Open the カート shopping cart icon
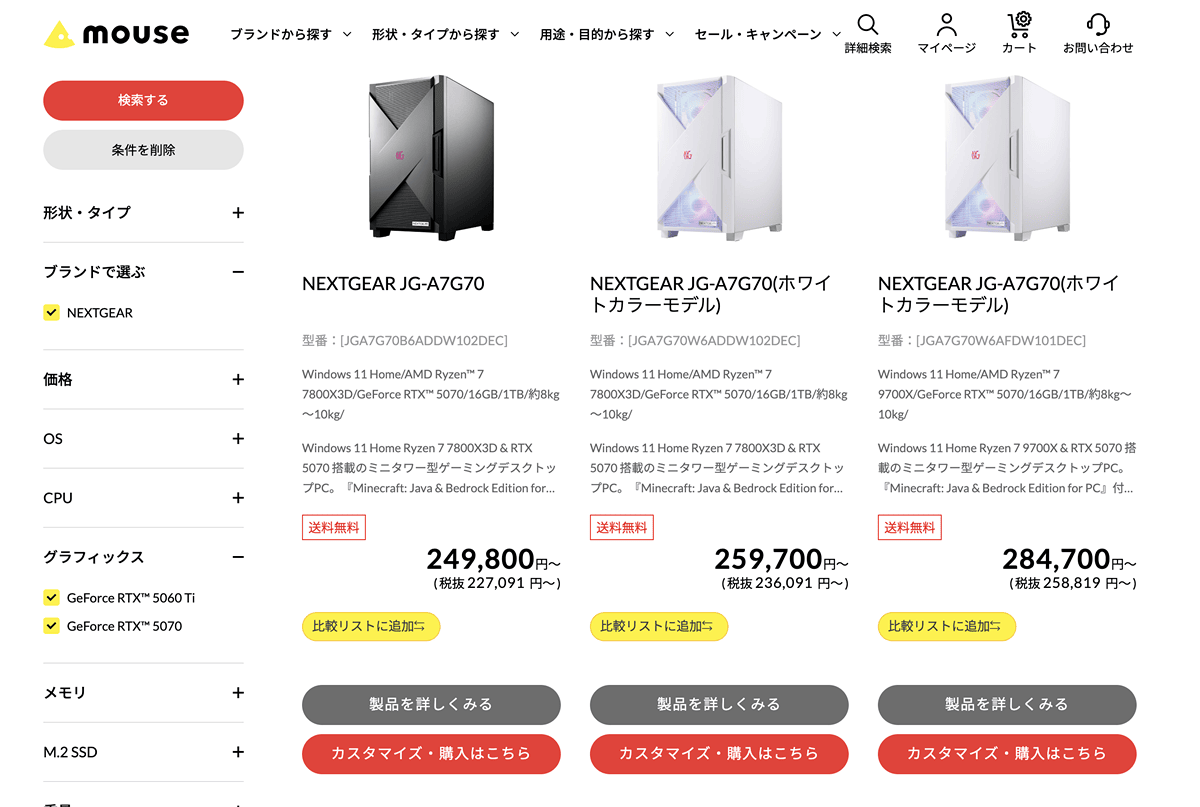The height and width of the screenshot is (807, 1200). click(x=1018, y=25)
